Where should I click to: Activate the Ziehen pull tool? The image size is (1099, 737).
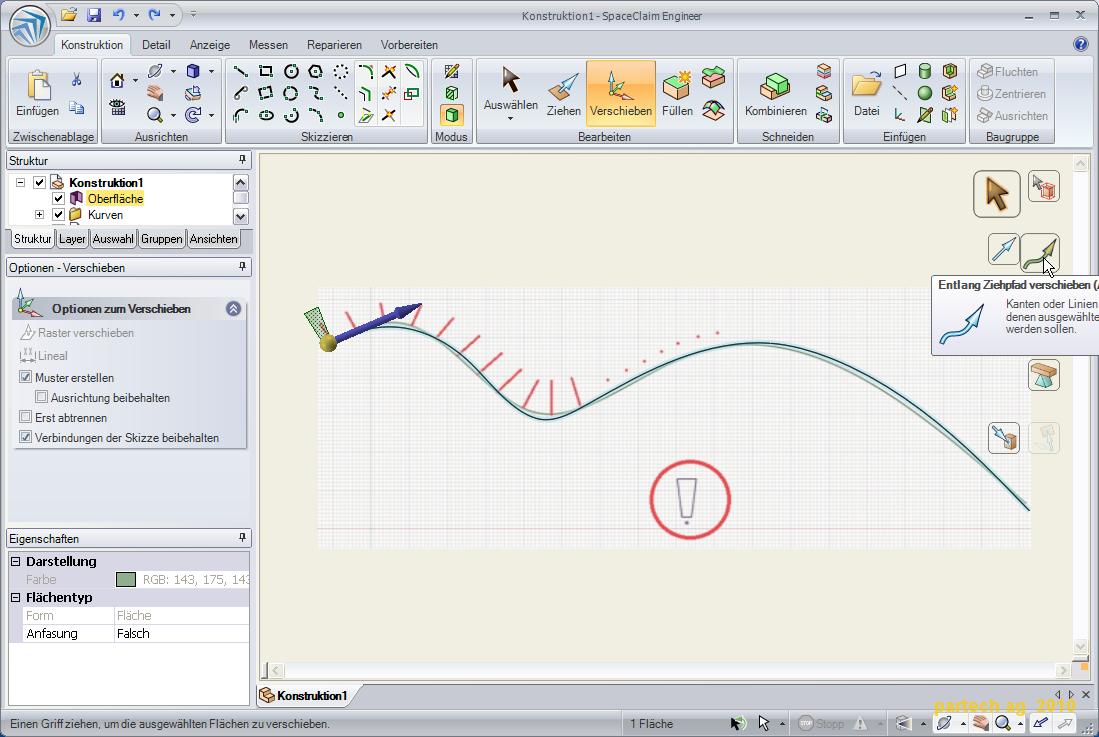tap(564, 94)
